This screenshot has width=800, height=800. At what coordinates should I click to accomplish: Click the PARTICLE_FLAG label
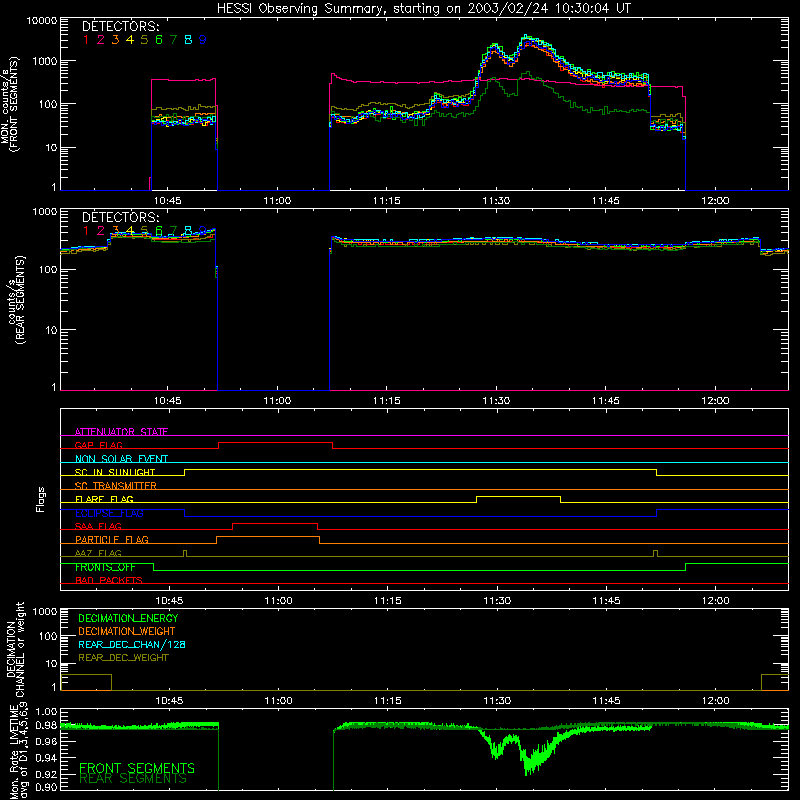coord(112,539)
